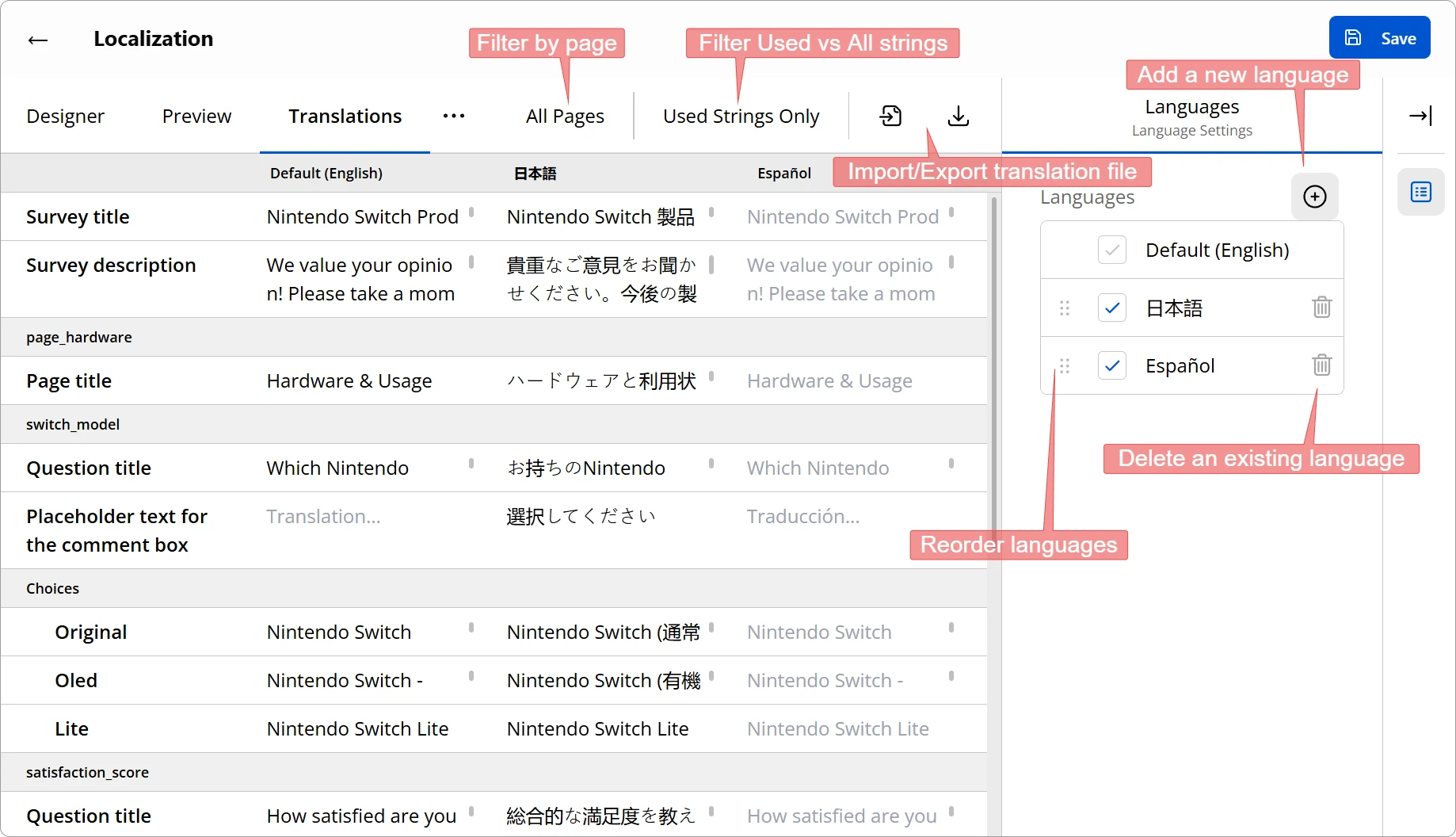Delete the 日本語 language with trash icon
1456x837 pixels.
tap(1321, 308)
